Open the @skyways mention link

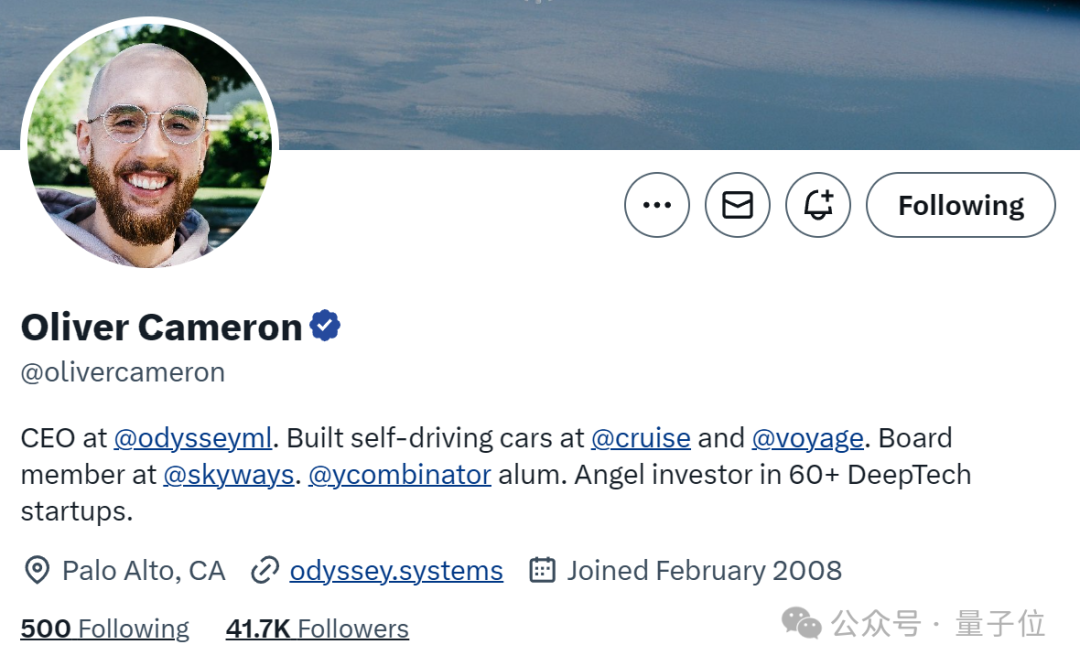229,475
